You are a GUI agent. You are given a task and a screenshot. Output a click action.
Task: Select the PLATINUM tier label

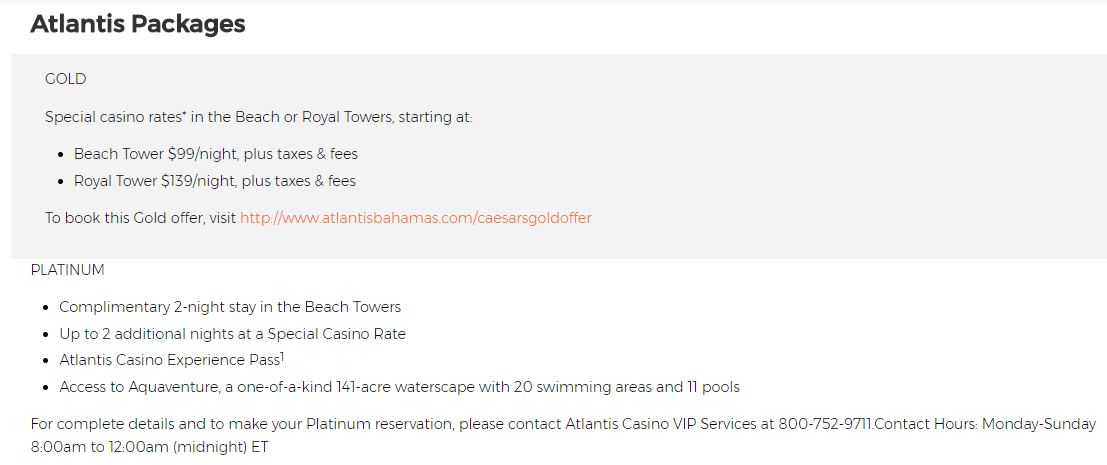tap(68, 270)
